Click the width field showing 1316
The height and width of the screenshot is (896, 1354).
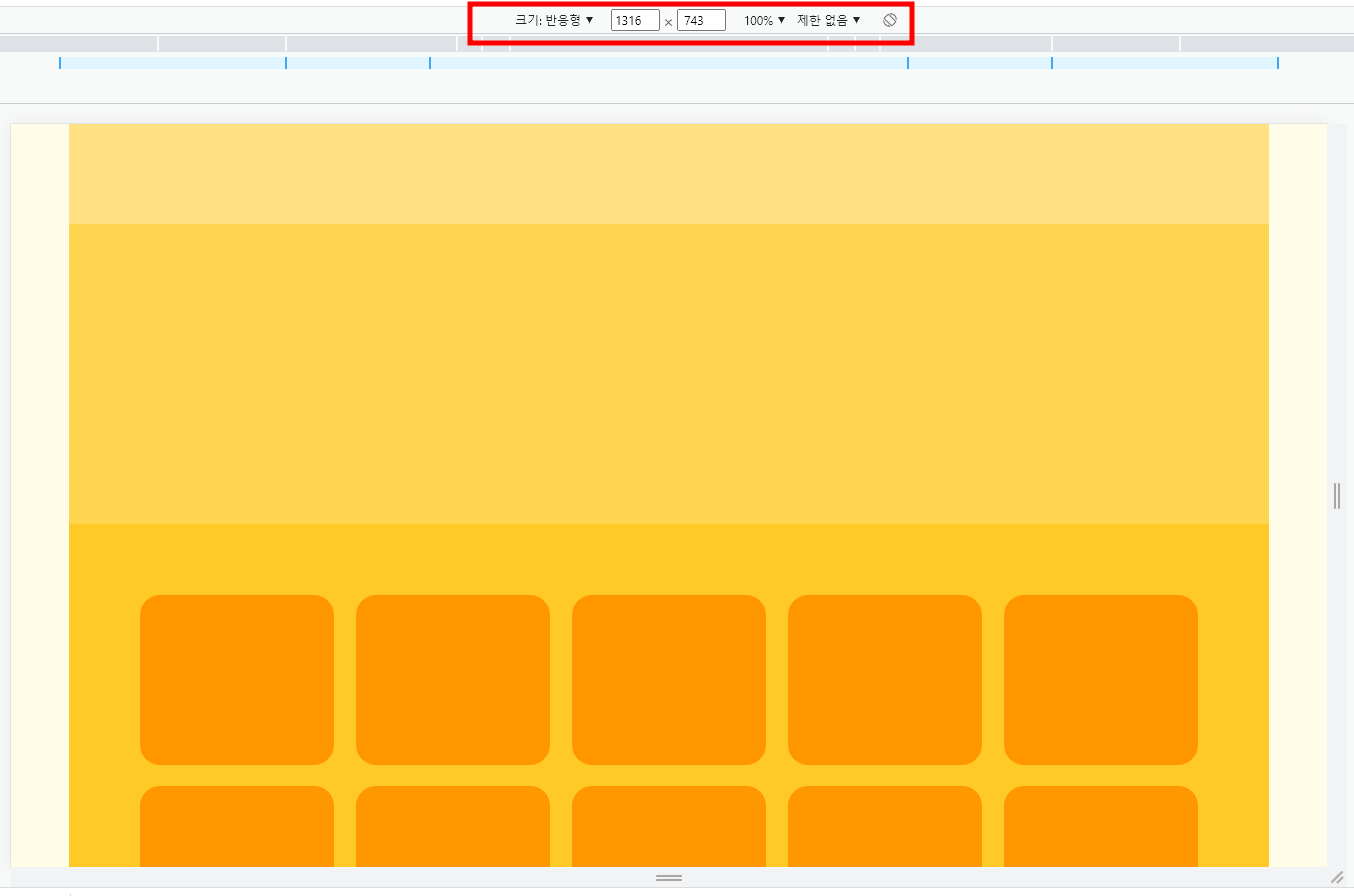tap(635, 20)
